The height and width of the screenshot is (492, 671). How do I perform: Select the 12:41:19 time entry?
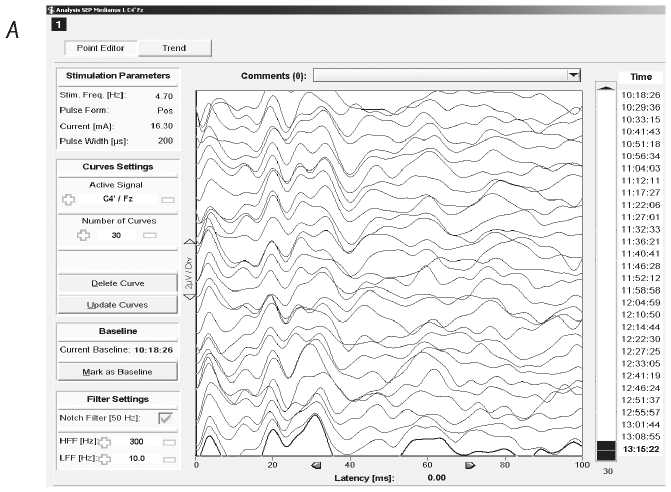(641, 376)
